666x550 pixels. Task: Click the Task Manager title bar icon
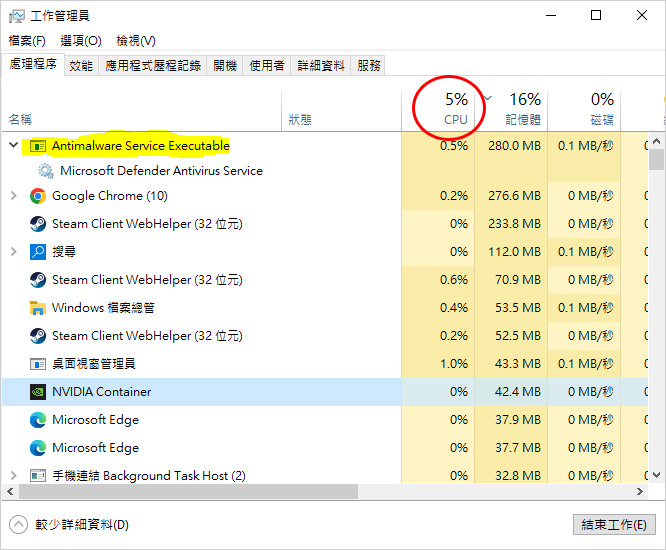tap(17, 16)
